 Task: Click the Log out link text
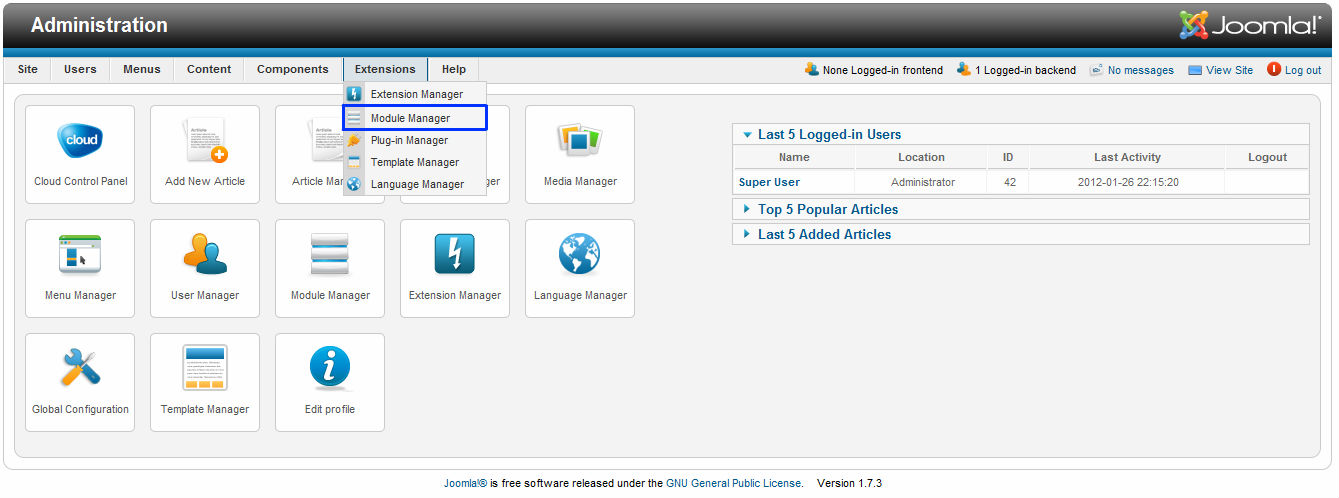pos(1303,70)
